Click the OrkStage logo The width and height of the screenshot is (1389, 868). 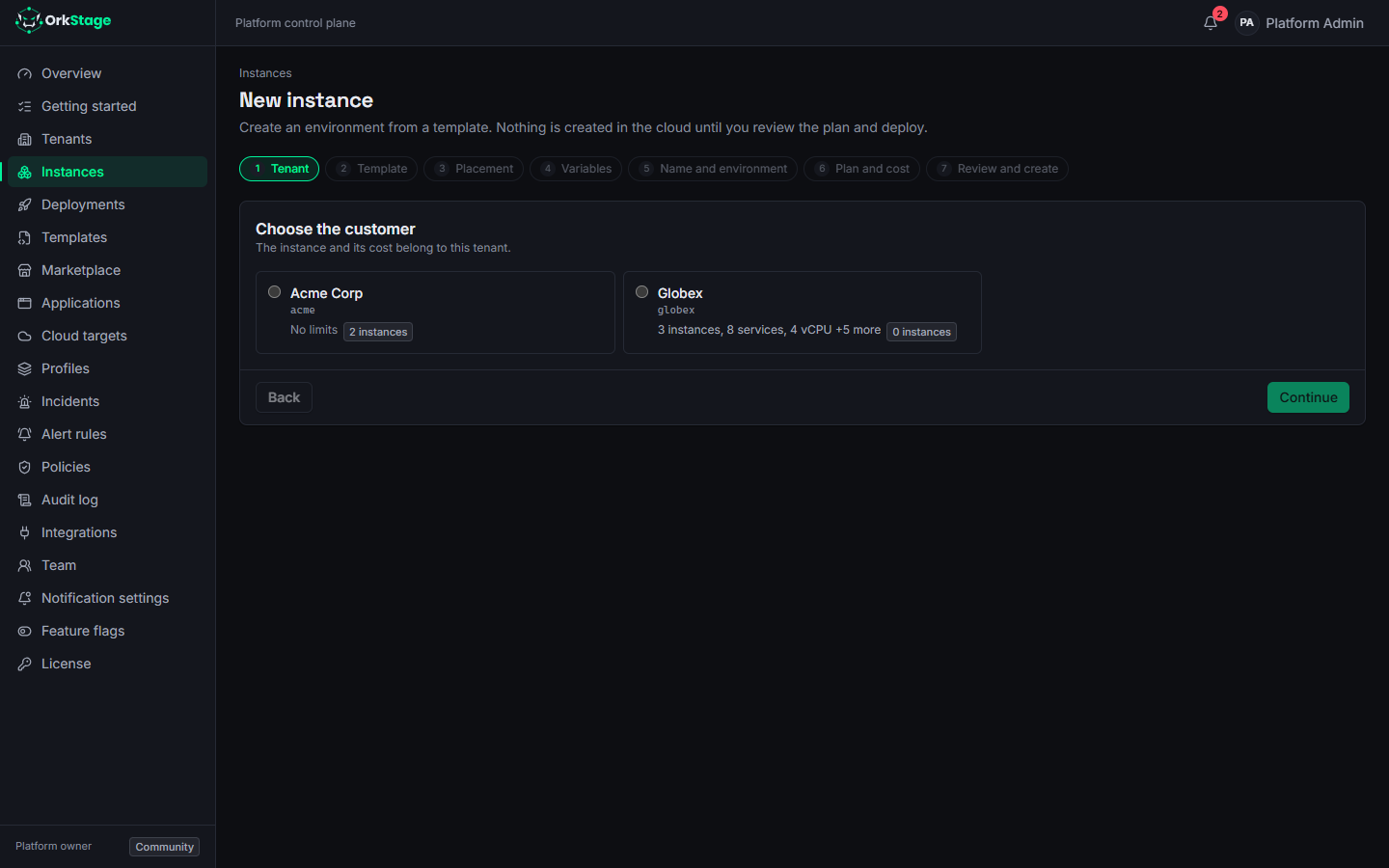(64, 20)
